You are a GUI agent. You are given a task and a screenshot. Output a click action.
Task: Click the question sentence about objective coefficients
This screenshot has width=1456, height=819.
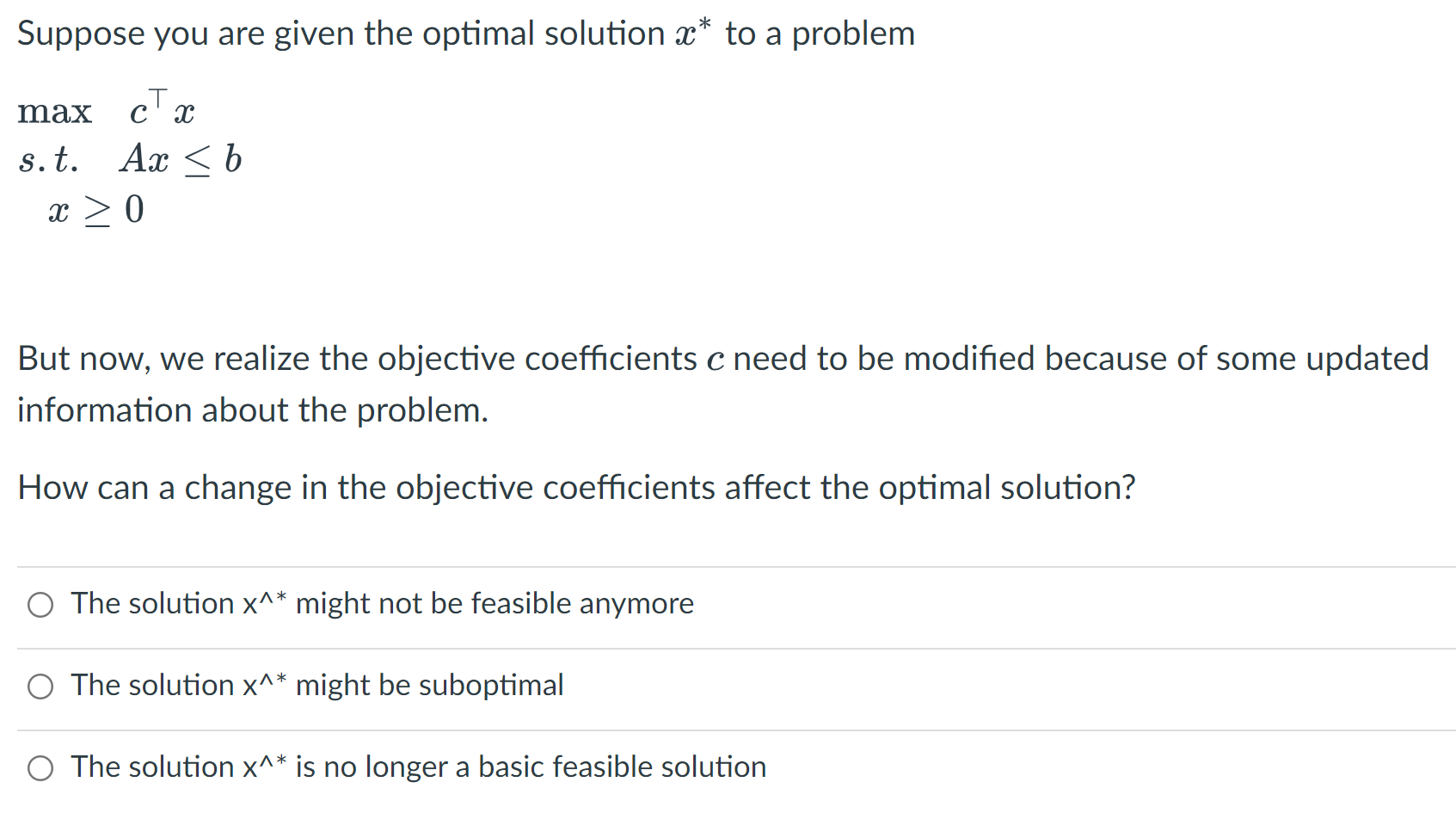[x=576, y=489]
